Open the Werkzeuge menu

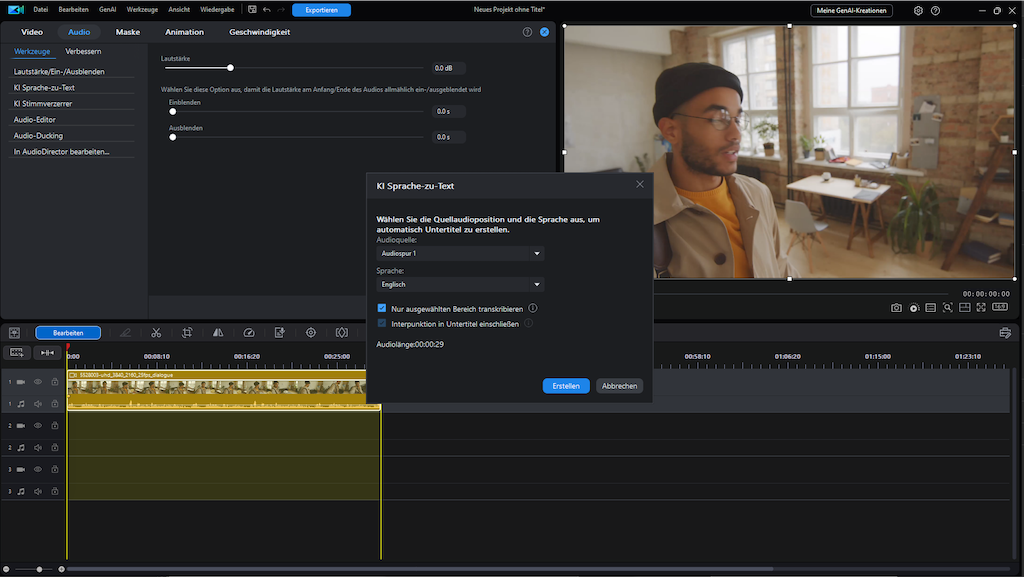(x=142, y=10)
